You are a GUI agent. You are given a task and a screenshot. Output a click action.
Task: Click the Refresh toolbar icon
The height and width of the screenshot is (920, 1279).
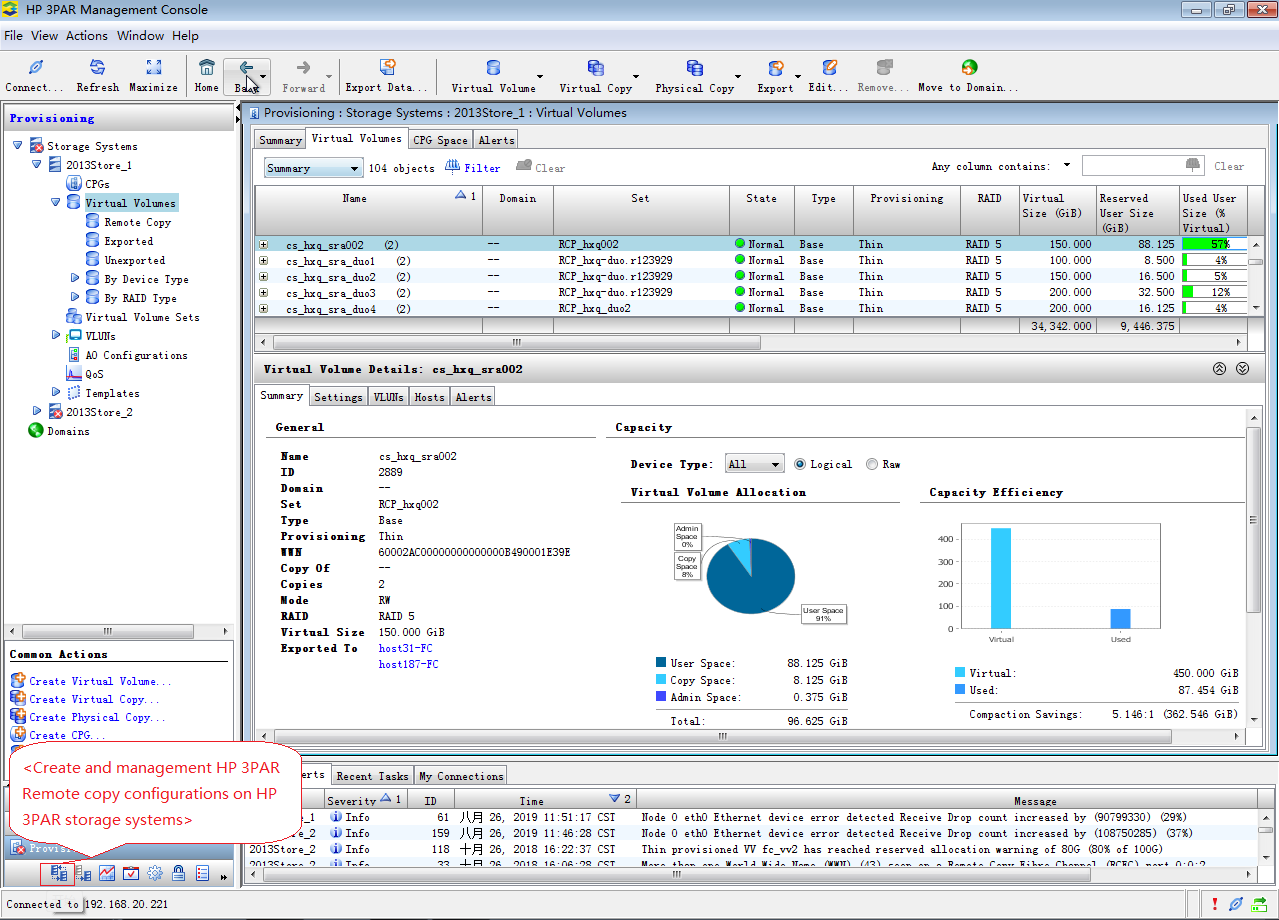pos(97,68)
